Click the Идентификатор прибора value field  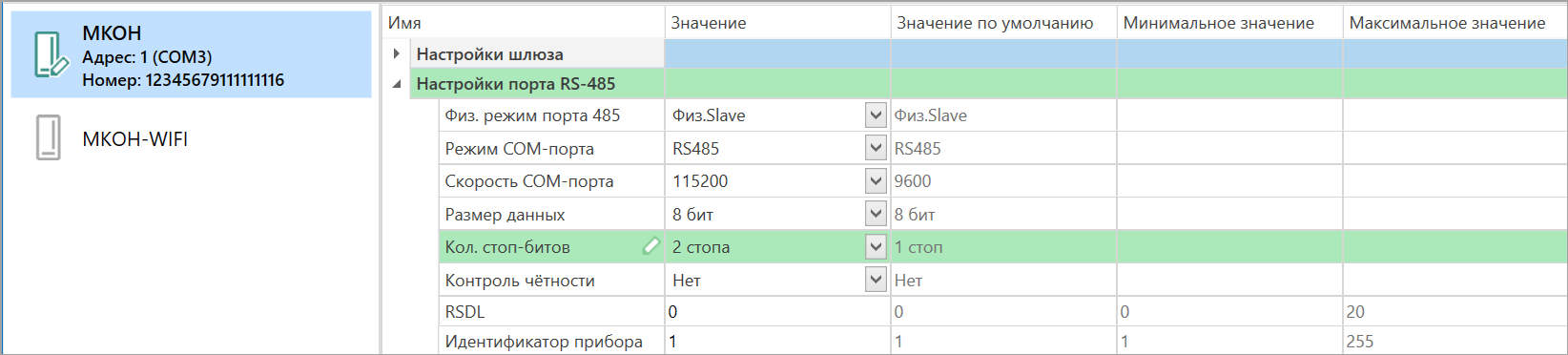coord(777,342)
